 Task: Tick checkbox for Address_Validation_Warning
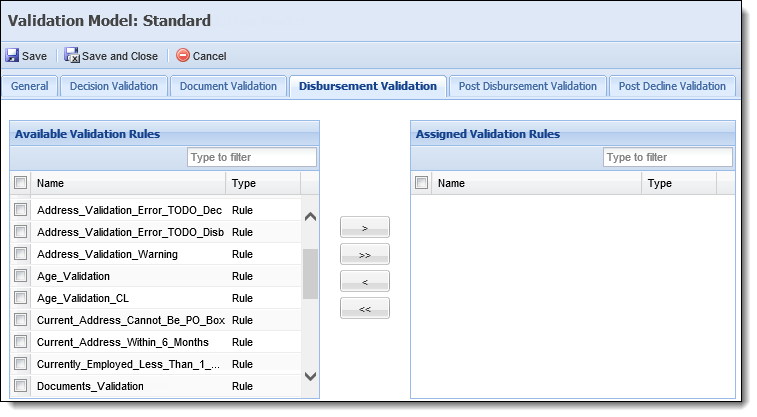[x=20, y=254]
